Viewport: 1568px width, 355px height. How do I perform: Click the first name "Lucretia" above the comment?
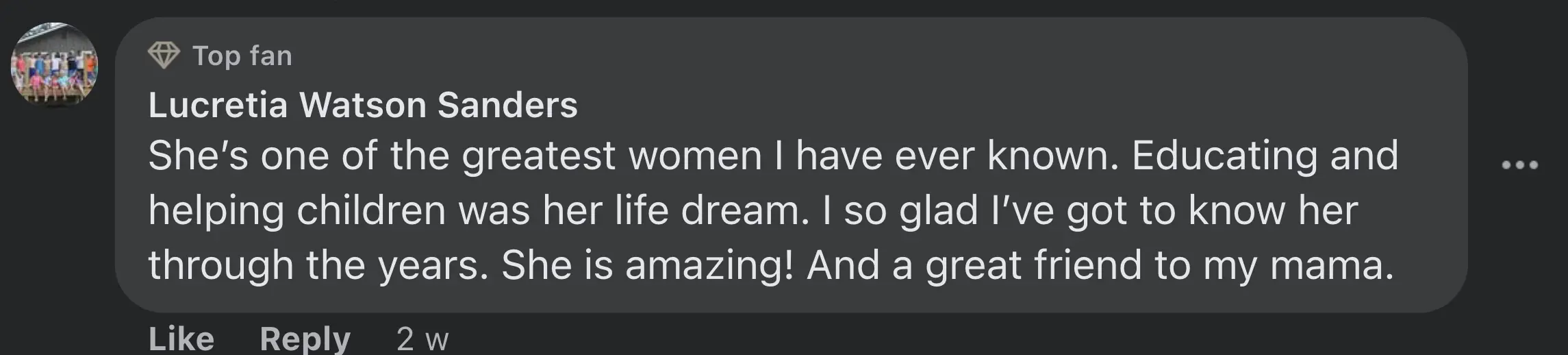[x=218, y=105]
